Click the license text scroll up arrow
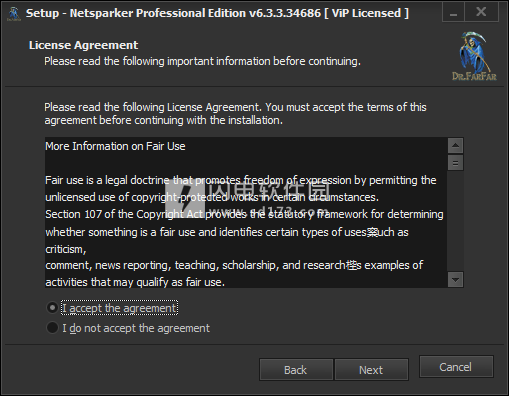 455,146
